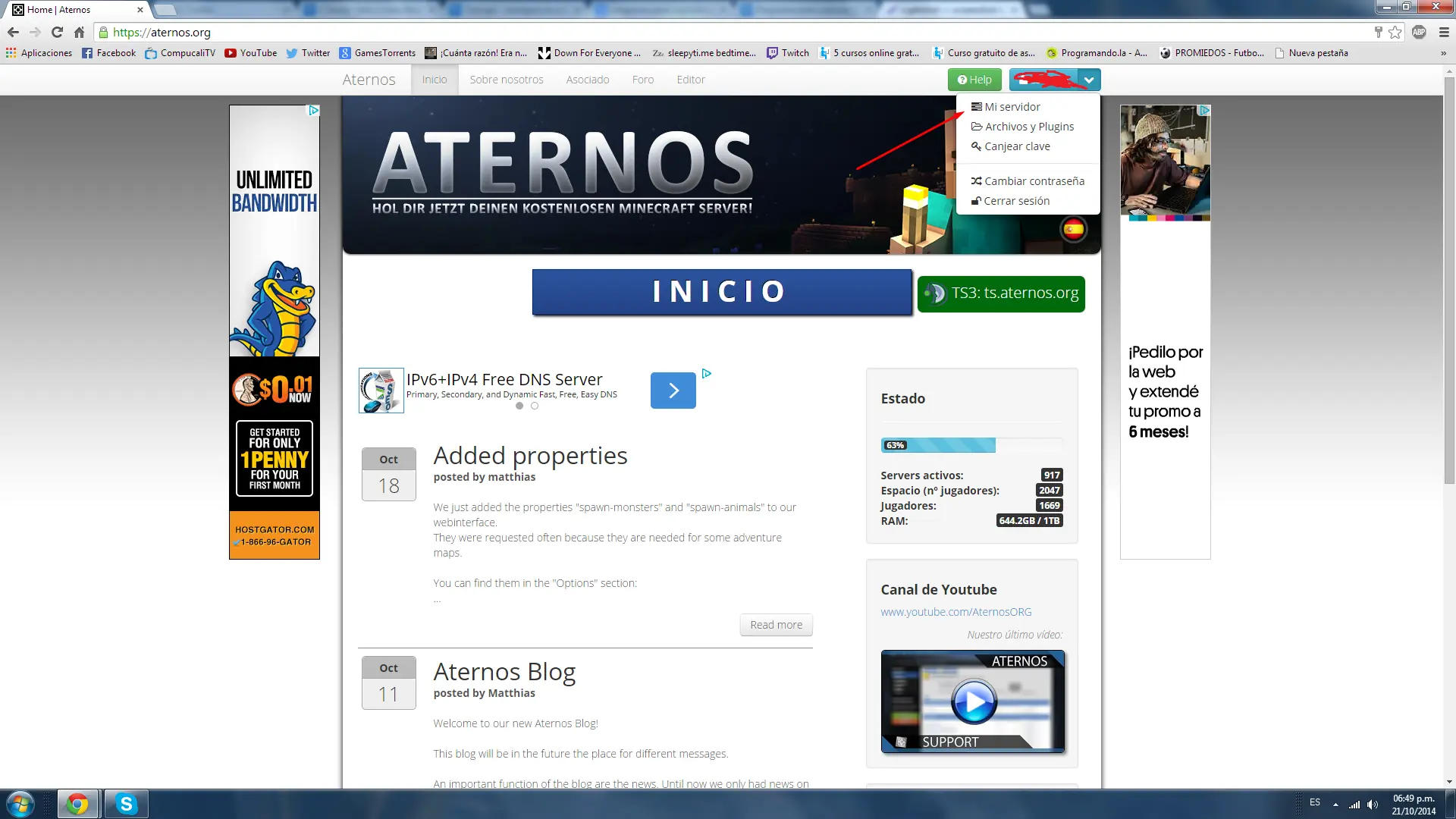Click the Spanish flag language icon
The width and height of the screenshot is (1456, 819).
(x=1073, y=229)
